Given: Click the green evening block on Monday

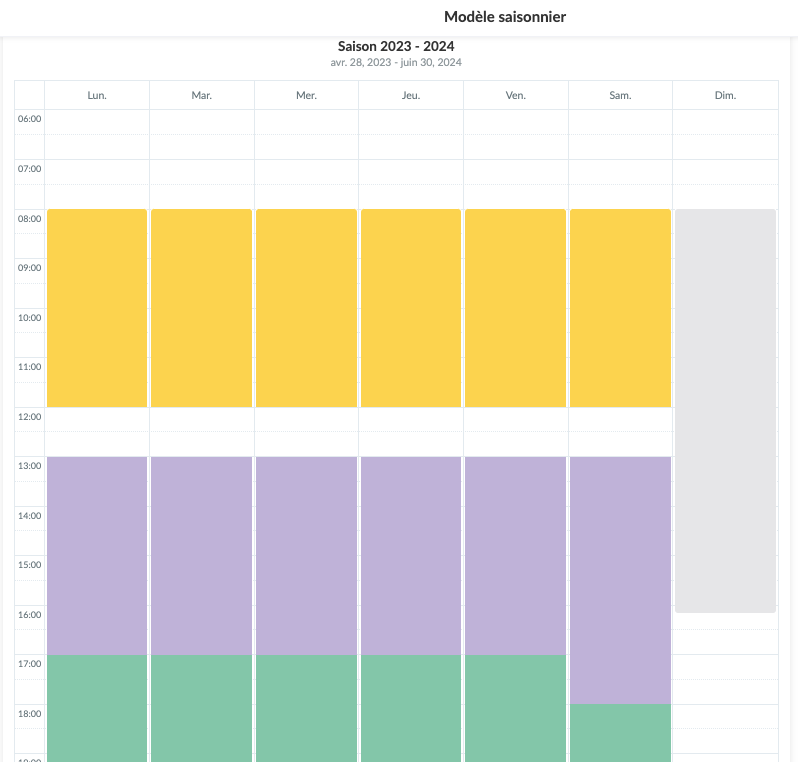Looking at the screenshot, I should (97, 708).
